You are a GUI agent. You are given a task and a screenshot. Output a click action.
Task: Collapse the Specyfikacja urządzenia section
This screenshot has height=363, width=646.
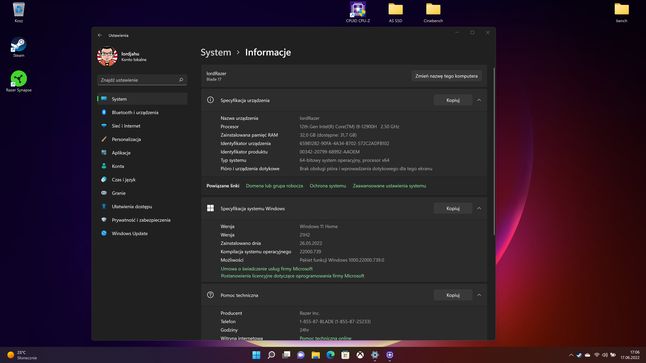coord(479,100)
